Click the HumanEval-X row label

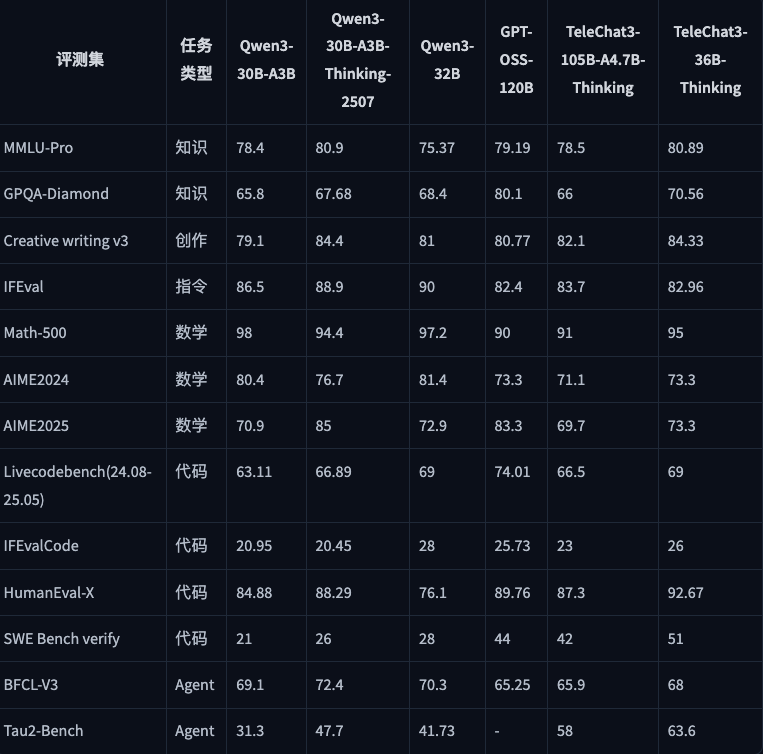click(49, 592)
